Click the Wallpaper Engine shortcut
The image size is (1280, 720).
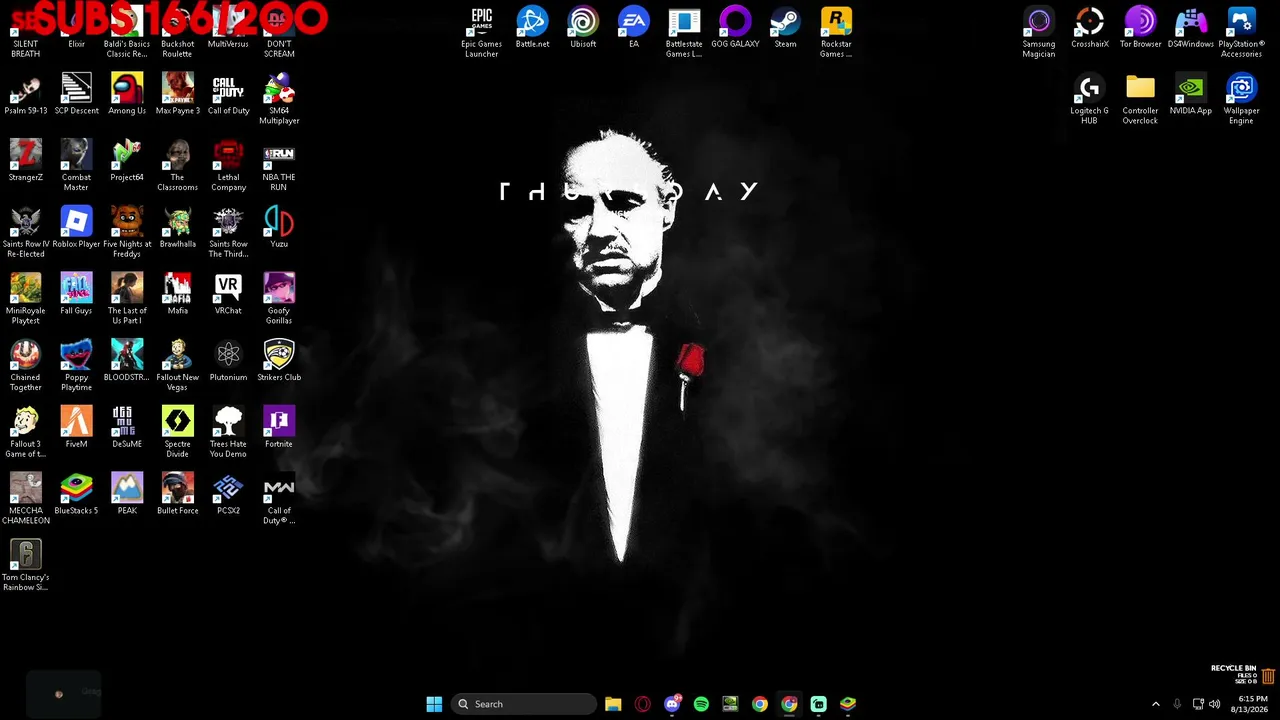coord(1241,98)
